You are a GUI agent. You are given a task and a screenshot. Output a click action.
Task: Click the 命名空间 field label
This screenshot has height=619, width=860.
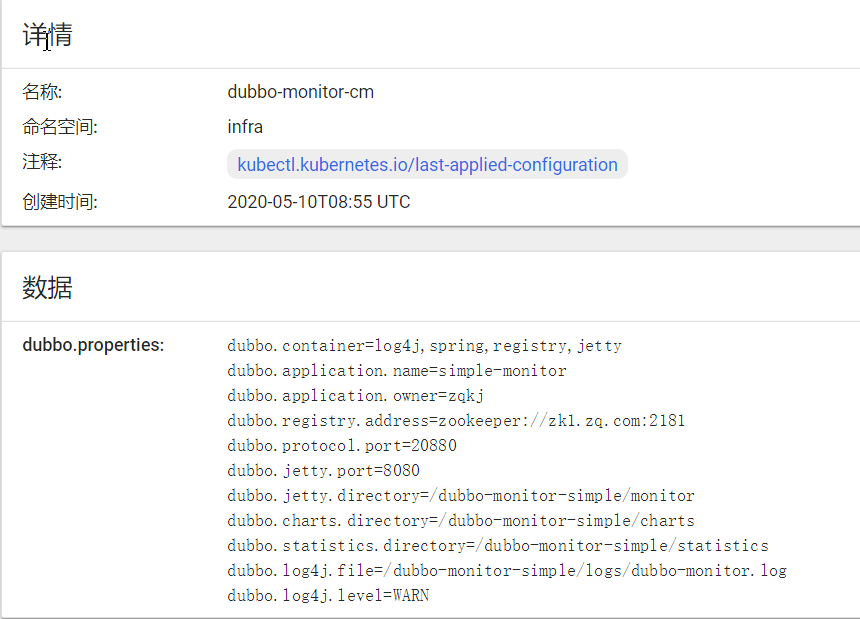point(60,127)
